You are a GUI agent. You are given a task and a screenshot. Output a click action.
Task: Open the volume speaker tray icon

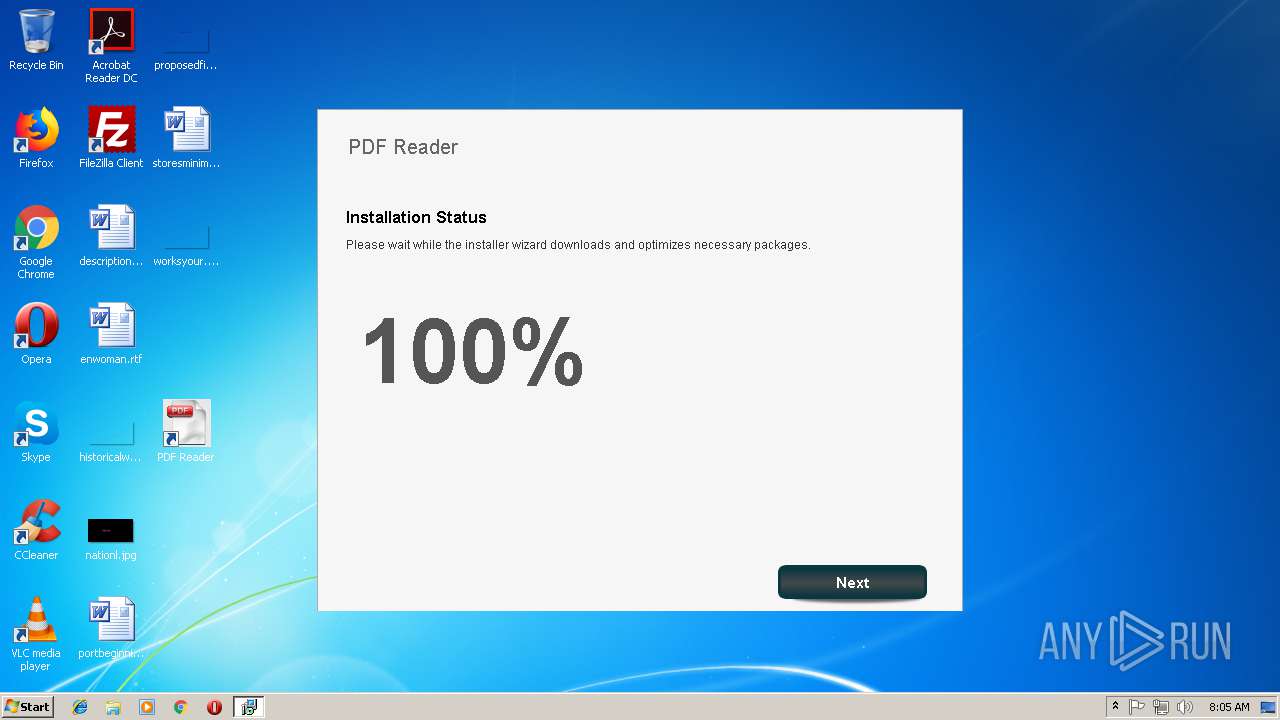point(1185,707)
